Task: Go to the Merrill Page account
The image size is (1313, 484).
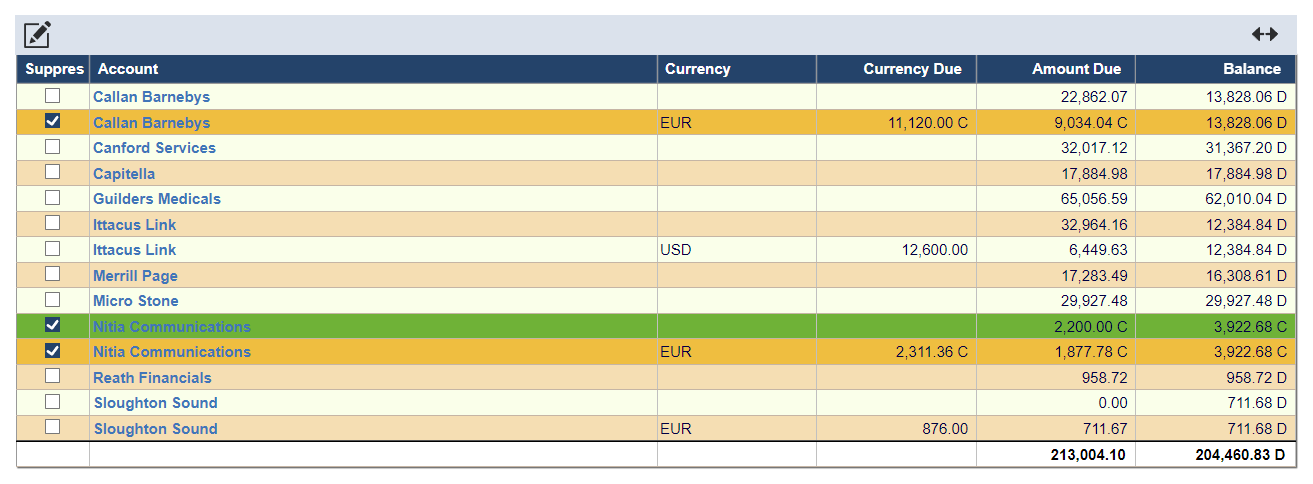Action: pyautogui.click(x=135, y=276)
